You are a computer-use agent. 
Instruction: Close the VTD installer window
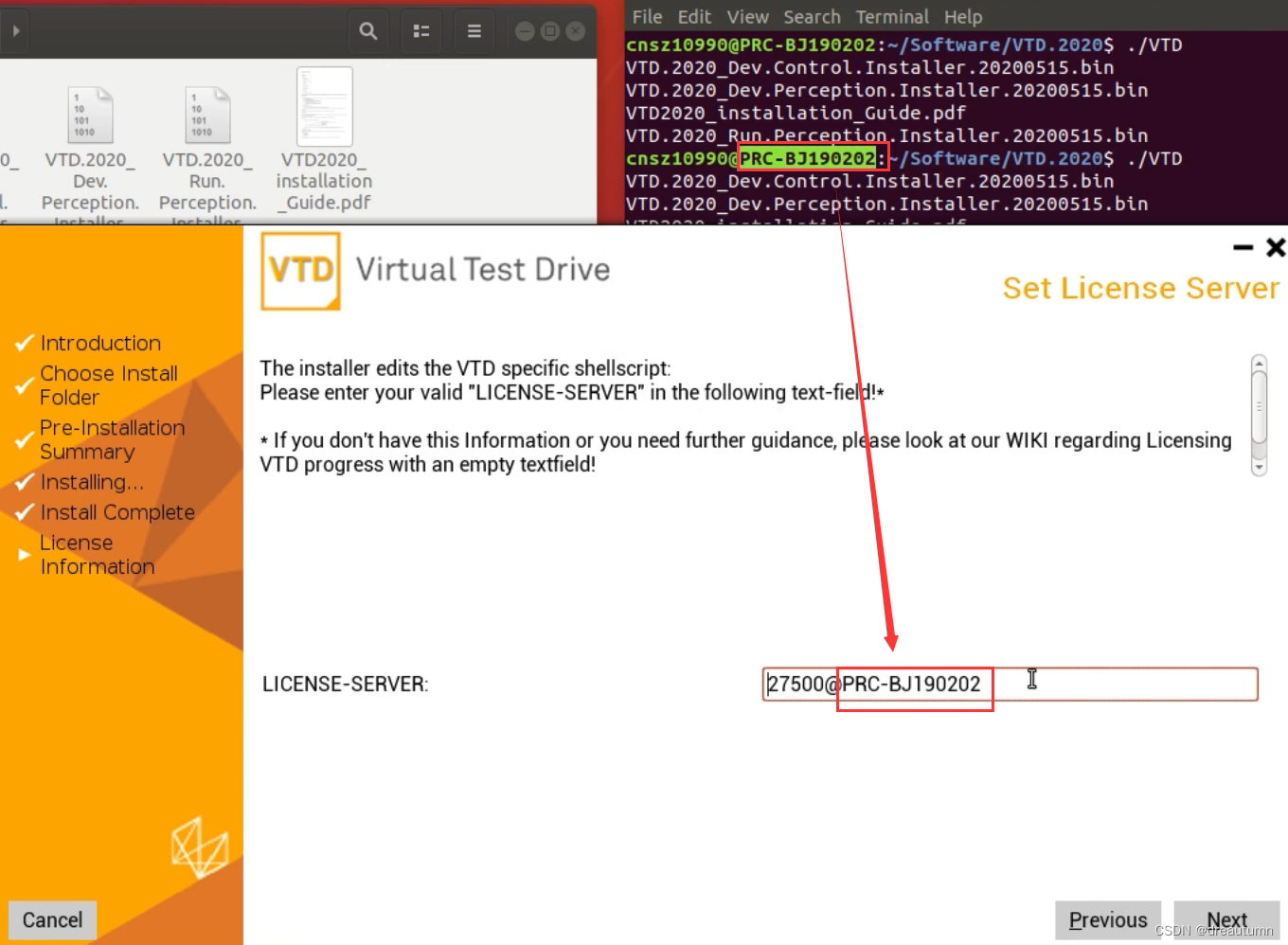pos(1276,248)
